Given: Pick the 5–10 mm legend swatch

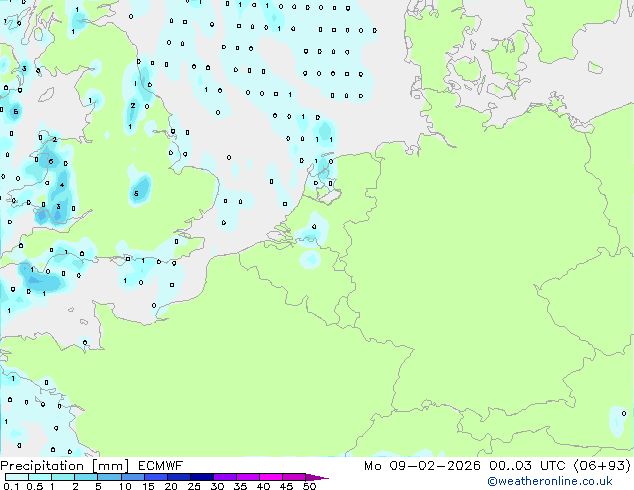Looking at the screenshot, I should coord(109,477).
